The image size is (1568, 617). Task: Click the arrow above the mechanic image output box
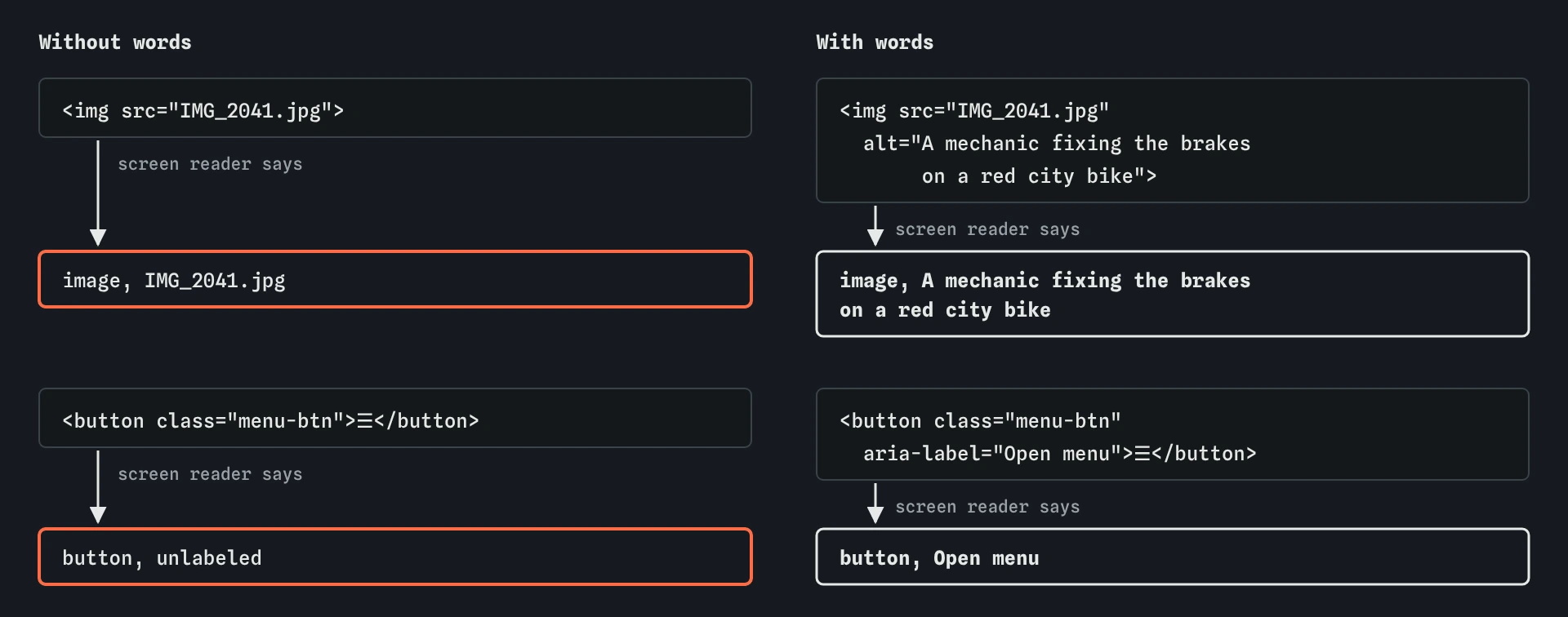click(875, 226)
